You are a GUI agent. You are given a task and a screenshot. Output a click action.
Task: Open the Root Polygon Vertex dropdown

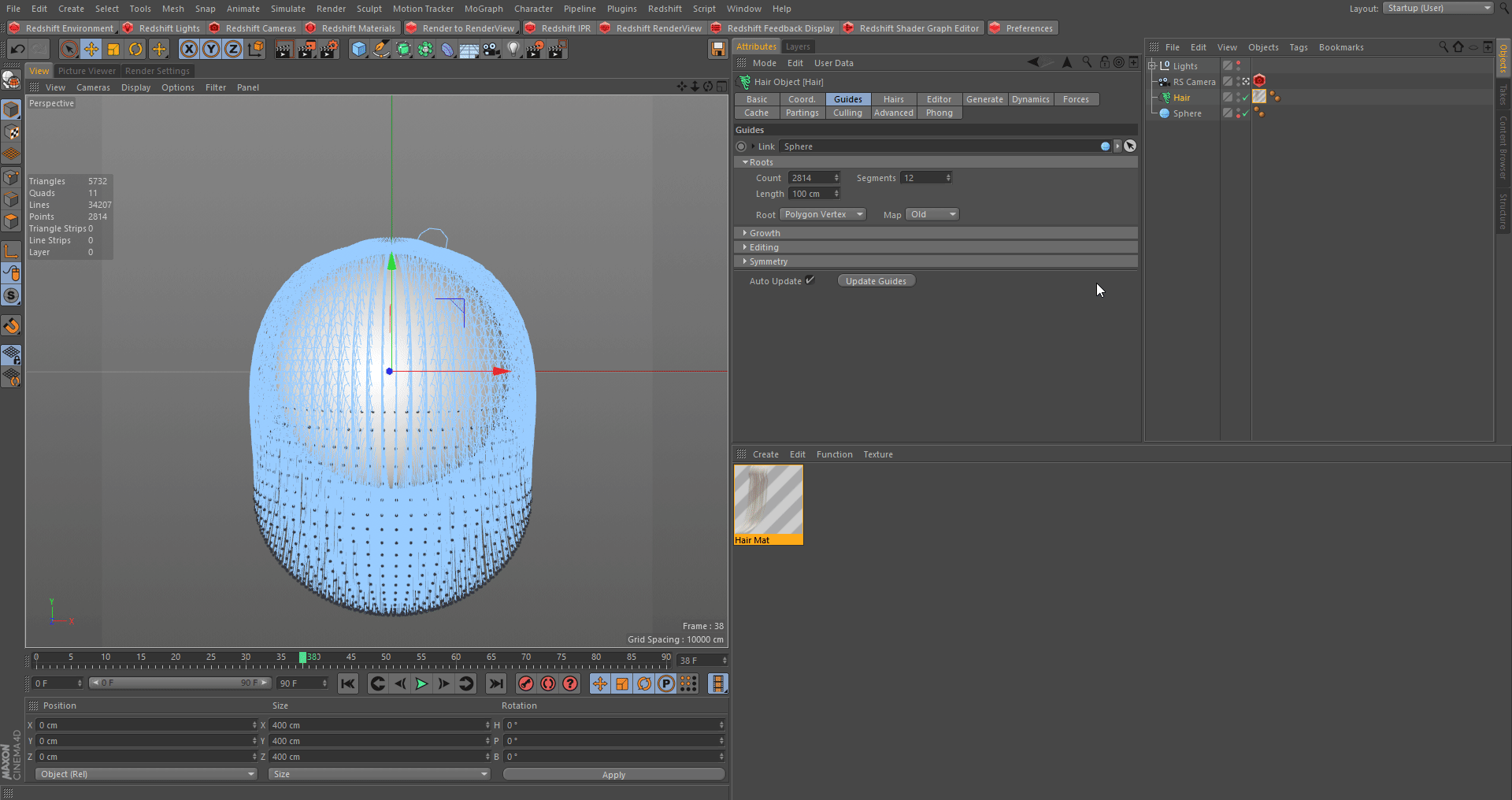[x=823, y=214]
